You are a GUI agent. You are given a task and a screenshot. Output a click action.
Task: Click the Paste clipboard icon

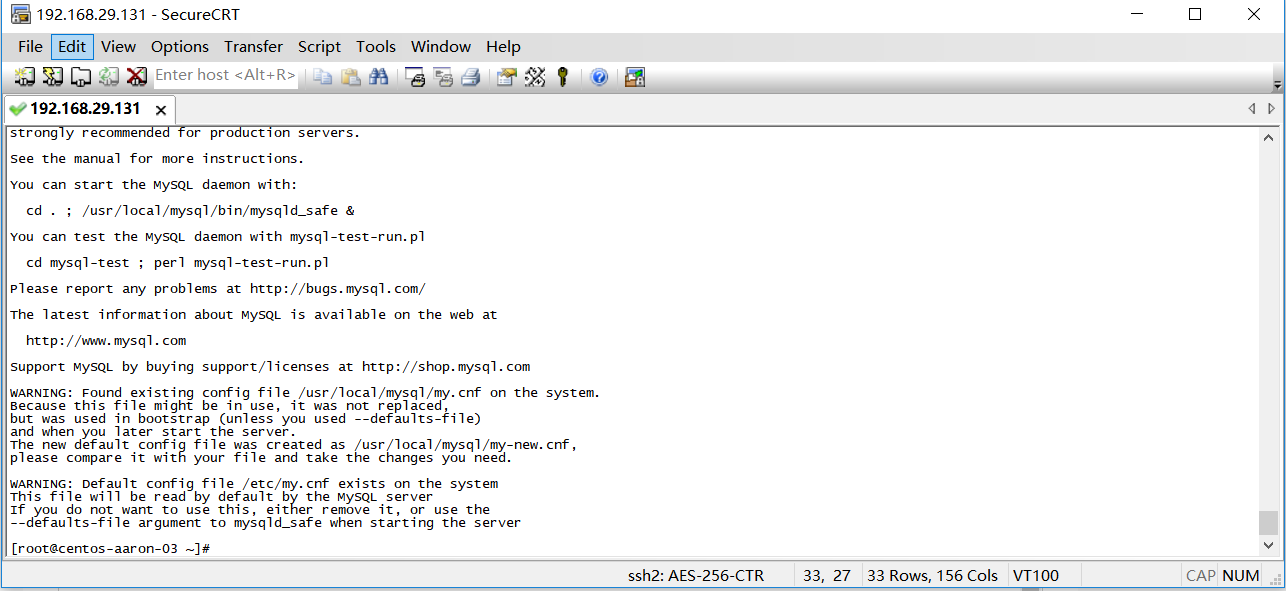[x=350, y=76]
